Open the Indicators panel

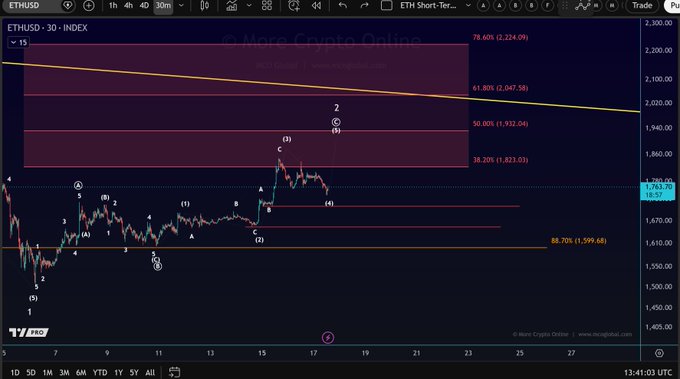[x=232, y=6]
